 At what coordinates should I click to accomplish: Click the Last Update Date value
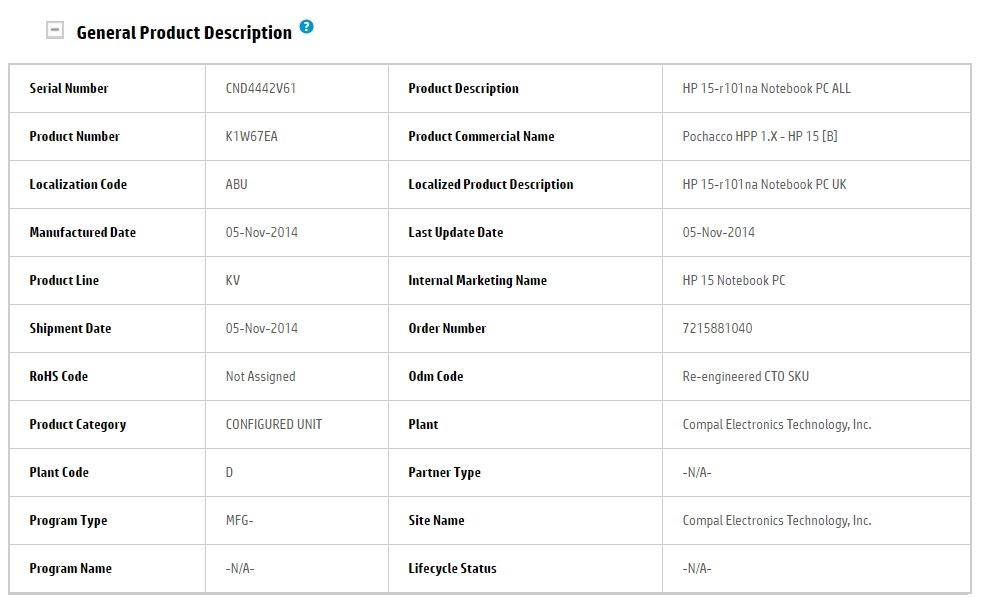(719, 232)
